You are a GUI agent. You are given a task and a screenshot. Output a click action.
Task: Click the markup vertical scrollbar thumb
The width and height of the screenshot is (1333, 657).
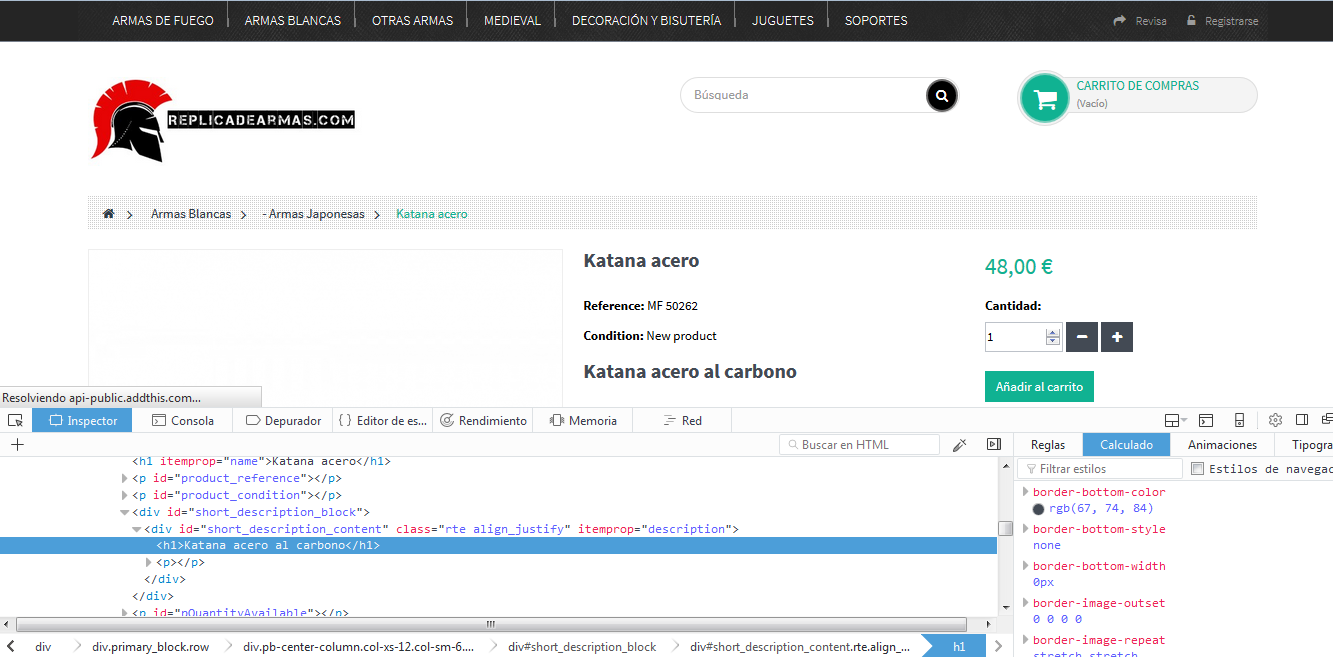[x=1005, y=529]
